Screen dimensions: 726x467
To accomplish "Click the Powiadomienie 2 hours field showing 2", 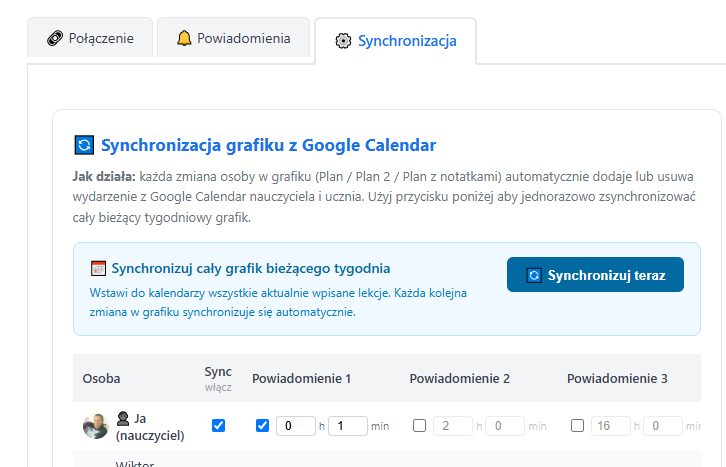I will coord(453,426).
